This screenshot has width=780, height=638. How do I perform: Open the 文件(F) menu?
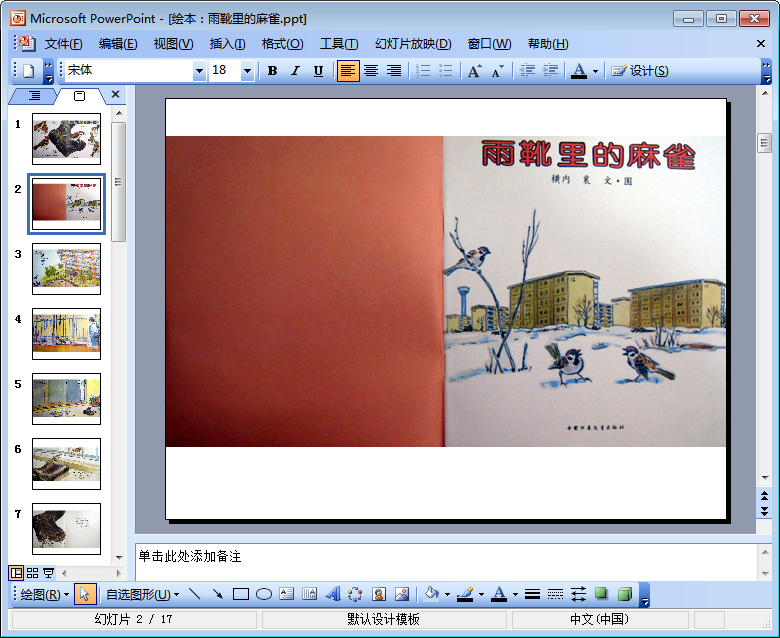tap(63, 44)
